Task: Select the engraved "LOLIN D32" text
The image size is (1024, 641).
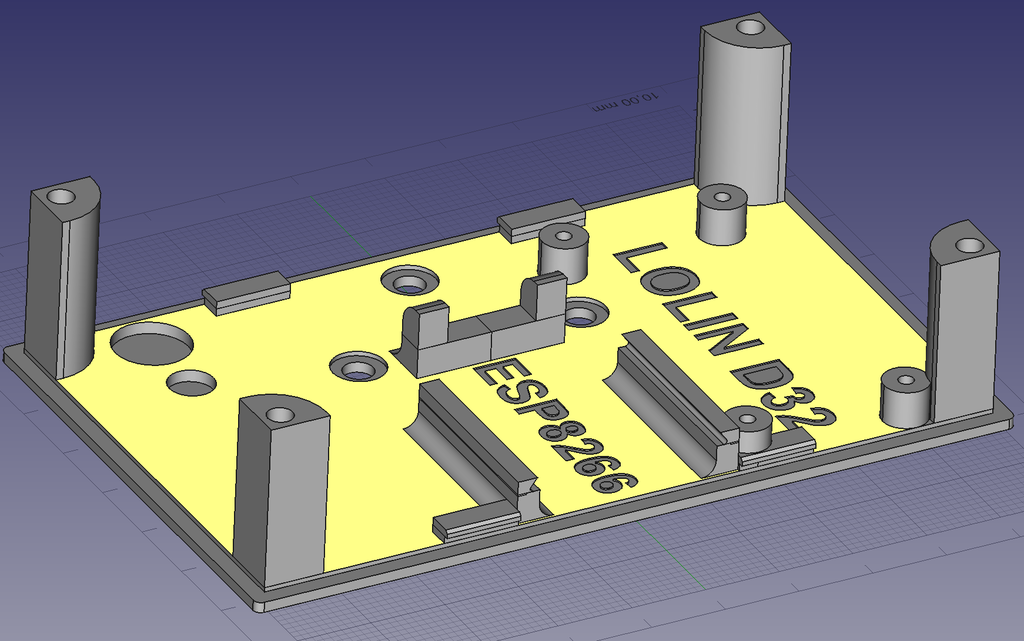Action: coord(725,335)
